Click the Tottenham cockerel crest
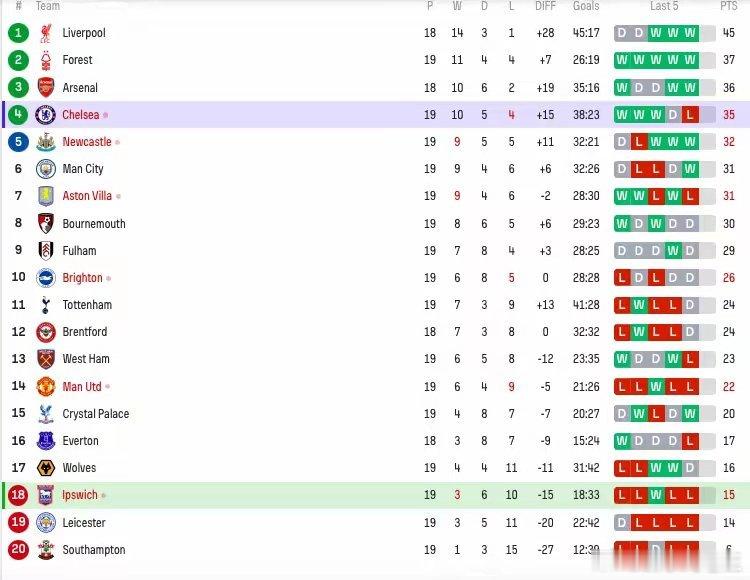The image size is (750, 580). (x=46, y=305)
